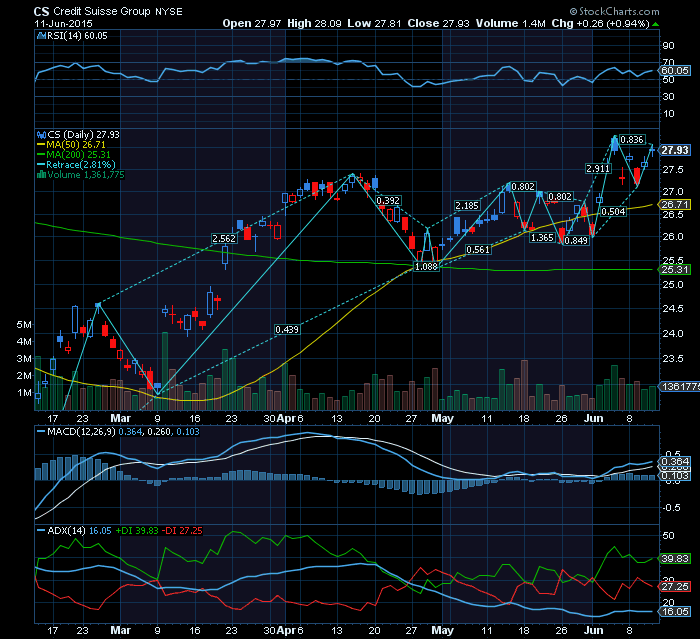The width and height of the screenshot is (700, 639).
Task: Click the candlestick icon beside CS (Daily)
Action: point(42,134)
